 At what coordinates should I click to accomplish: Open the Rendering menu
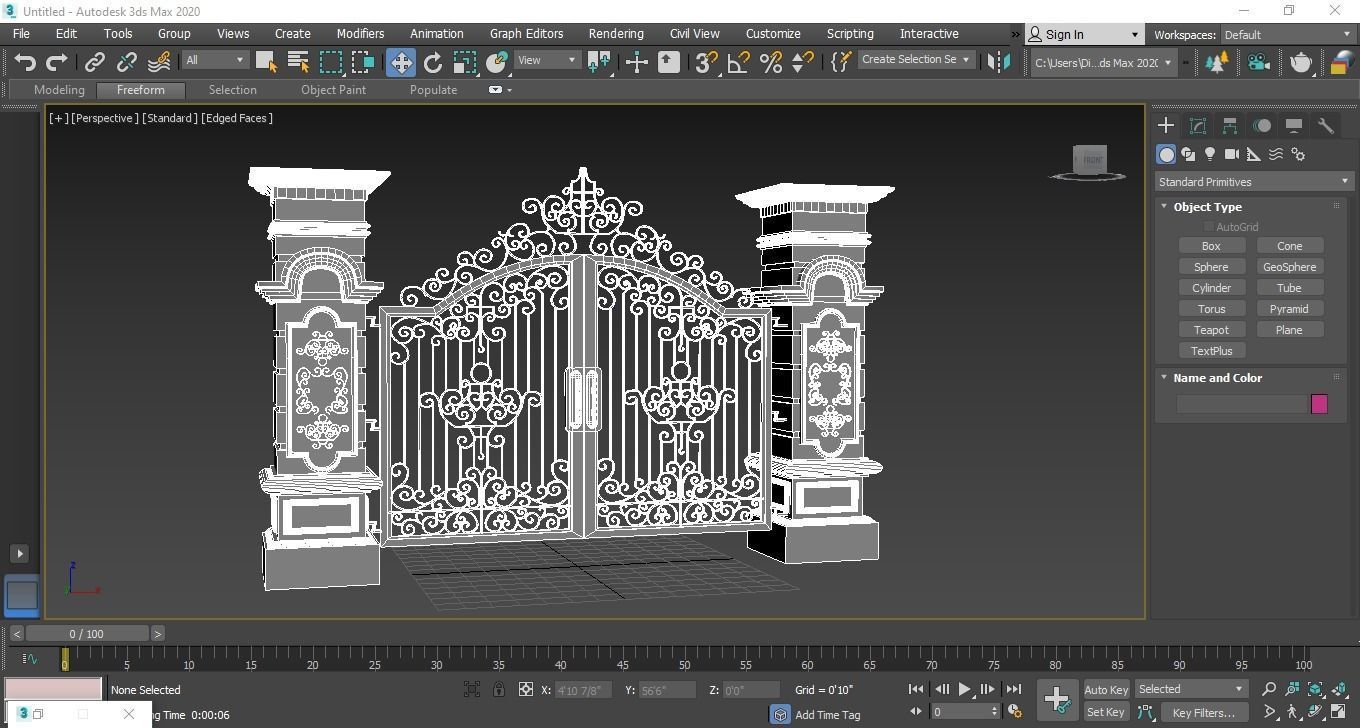pos(615,33)
